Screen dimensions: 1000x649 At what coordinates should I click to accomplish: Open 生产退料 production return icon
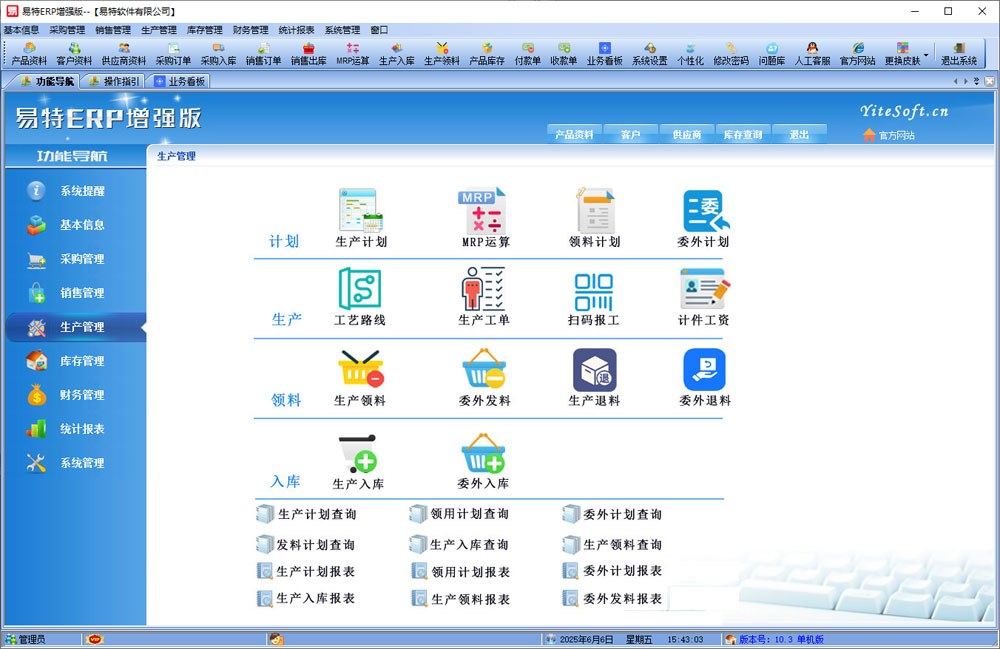tap(594, 371)
